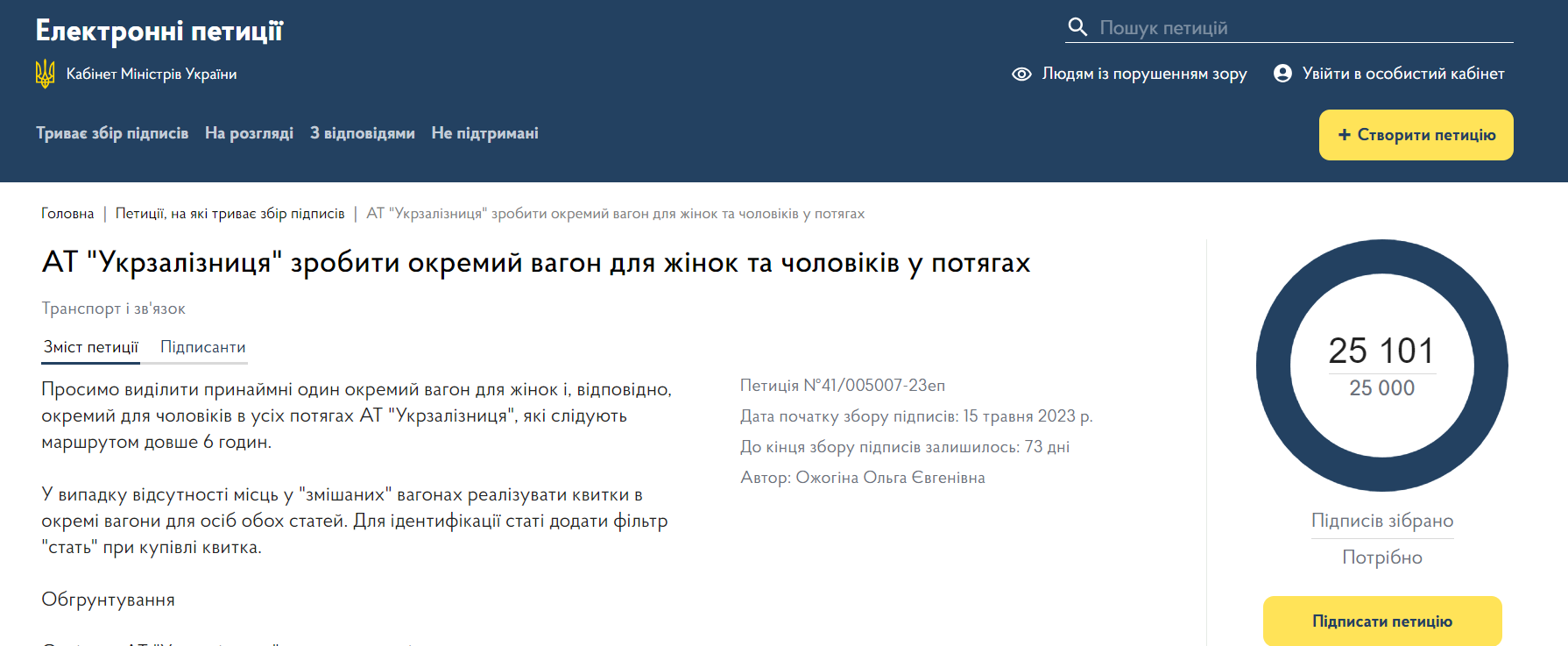Image resolution: width=1568 pixels, height=646 pixels.
Task: Click the Електронні петиції site logo
Action: [159, 31]
